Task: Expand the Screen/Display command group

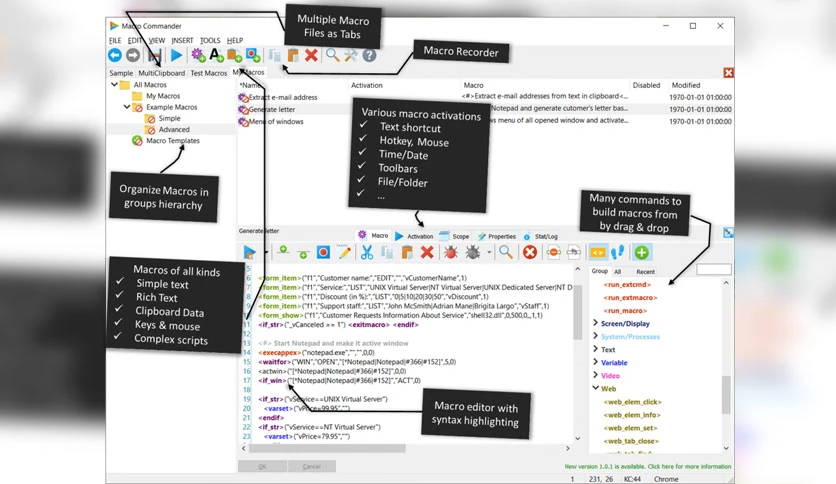Action: (596, 323)
